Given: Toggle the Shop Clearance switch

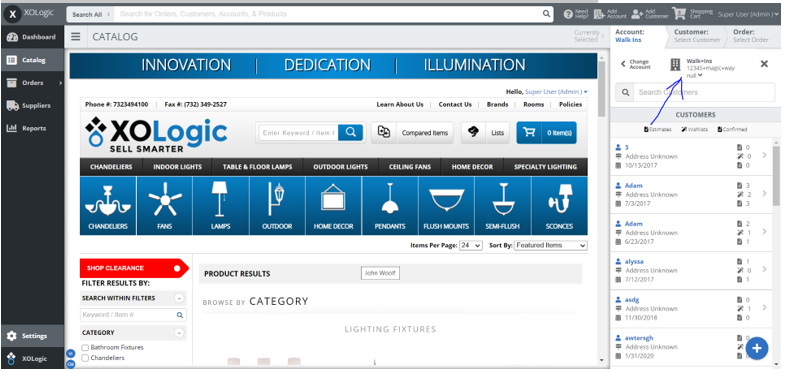Looking at the screenshot, I should (177, 268).
